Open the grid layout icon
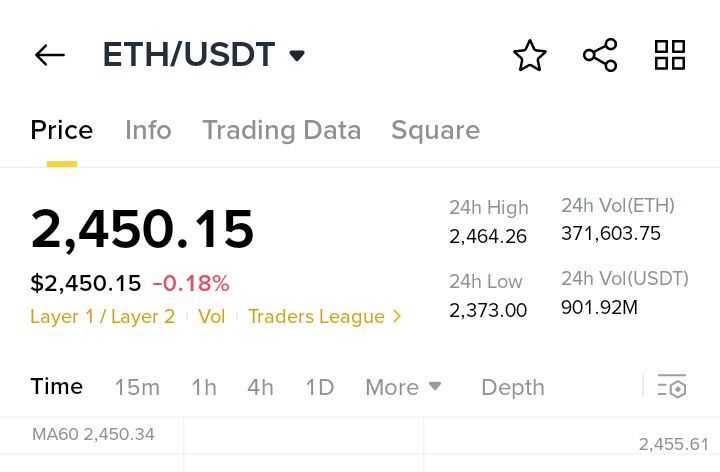This screenshot has height=472, width=720. click(x=670, y=55)
